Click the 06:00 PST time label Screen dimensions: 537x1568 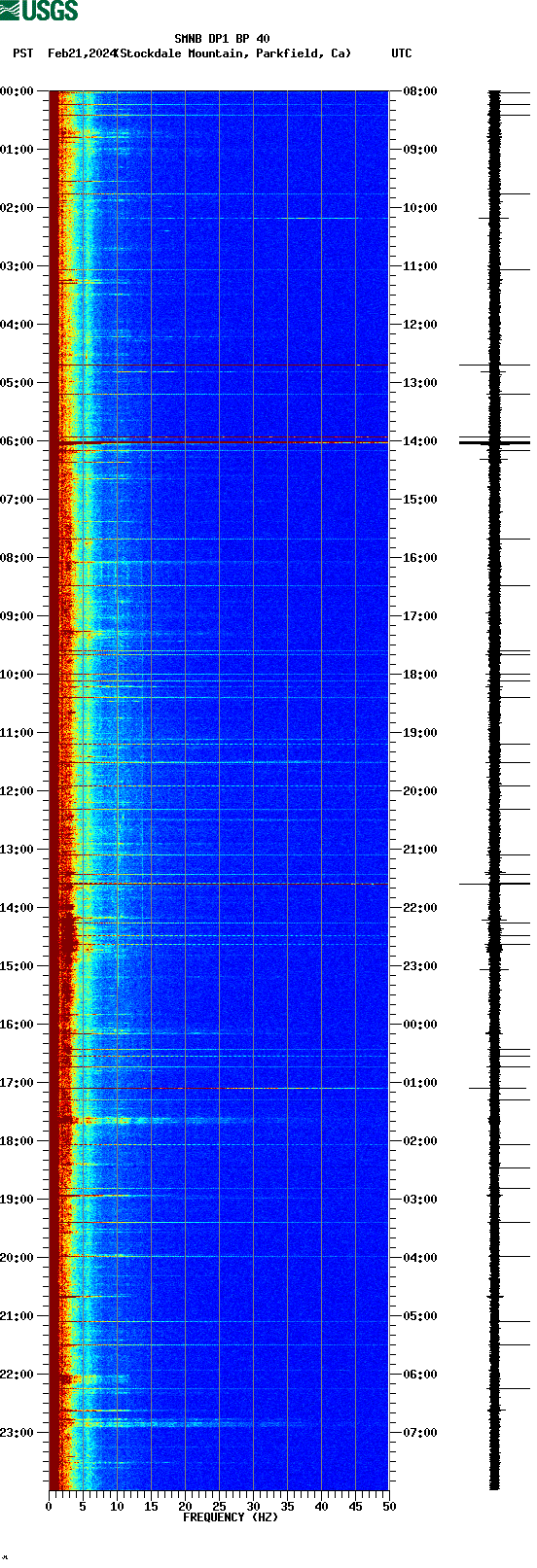coord(18,441)
